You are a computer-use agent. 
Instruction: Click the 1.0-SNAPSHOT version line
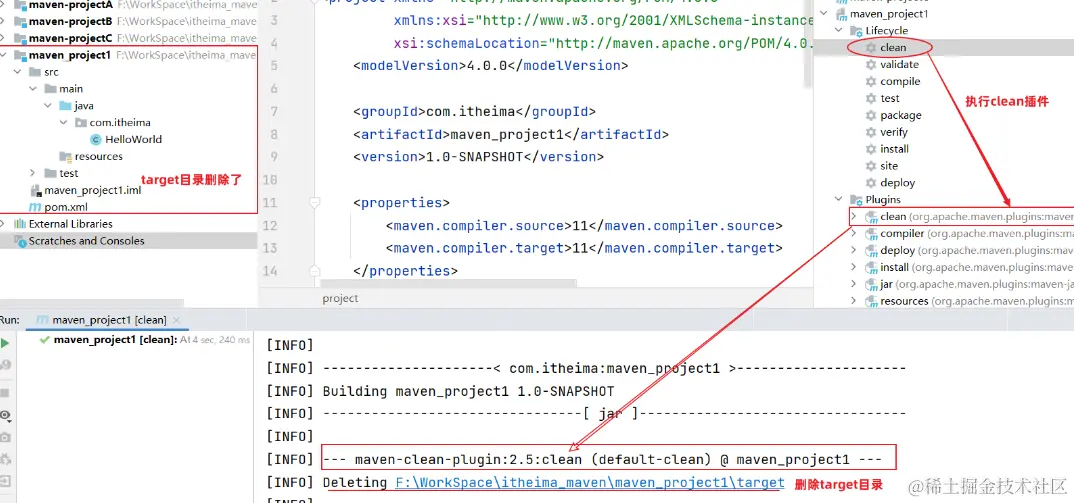click(478, 157)
